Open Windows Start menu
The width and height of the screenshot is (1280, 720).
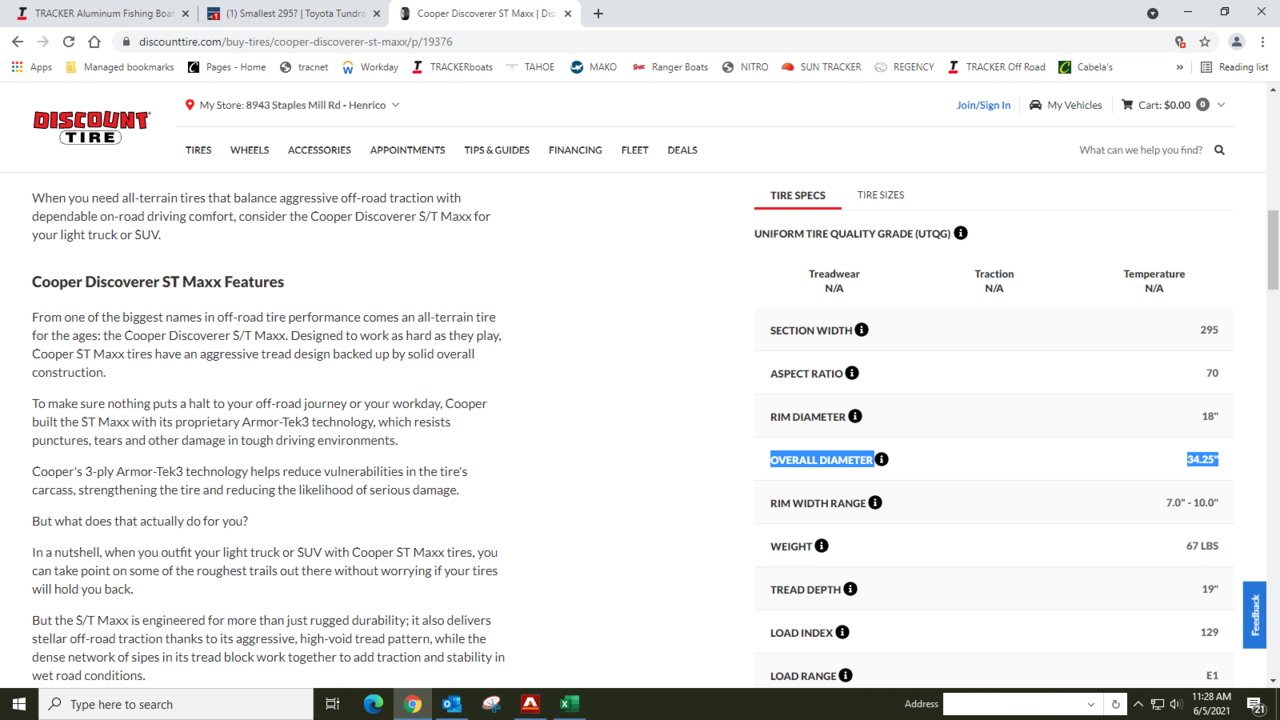click(19, 704)
